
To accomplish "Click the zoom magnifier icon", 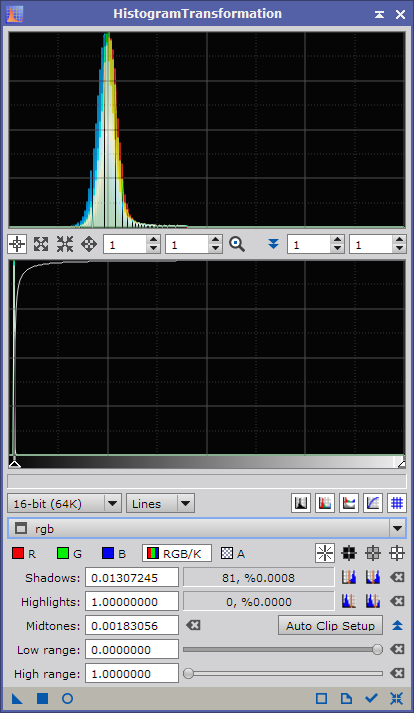I will click(x=237, y=245).
